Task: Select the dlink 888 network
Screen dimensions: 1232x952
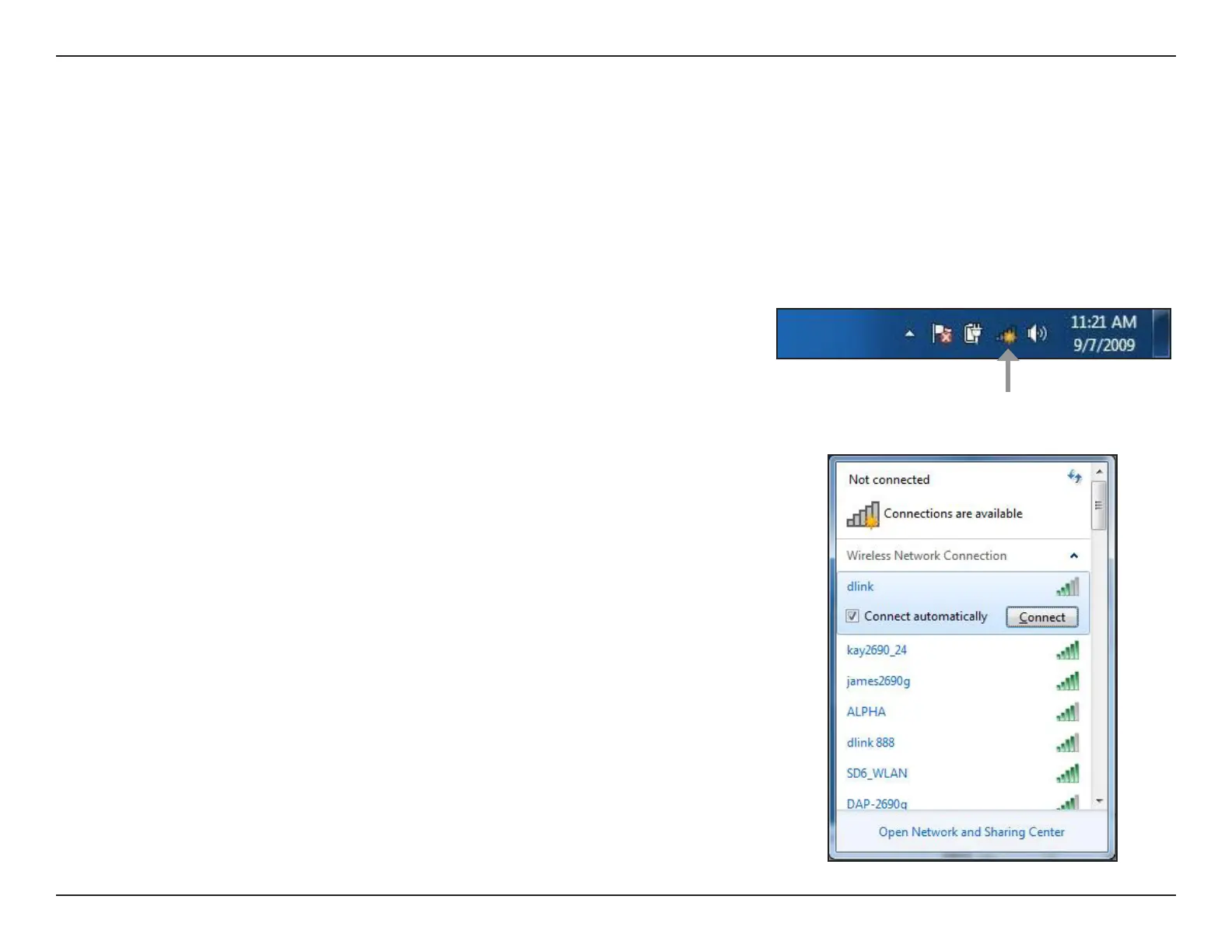Action: 963,743
